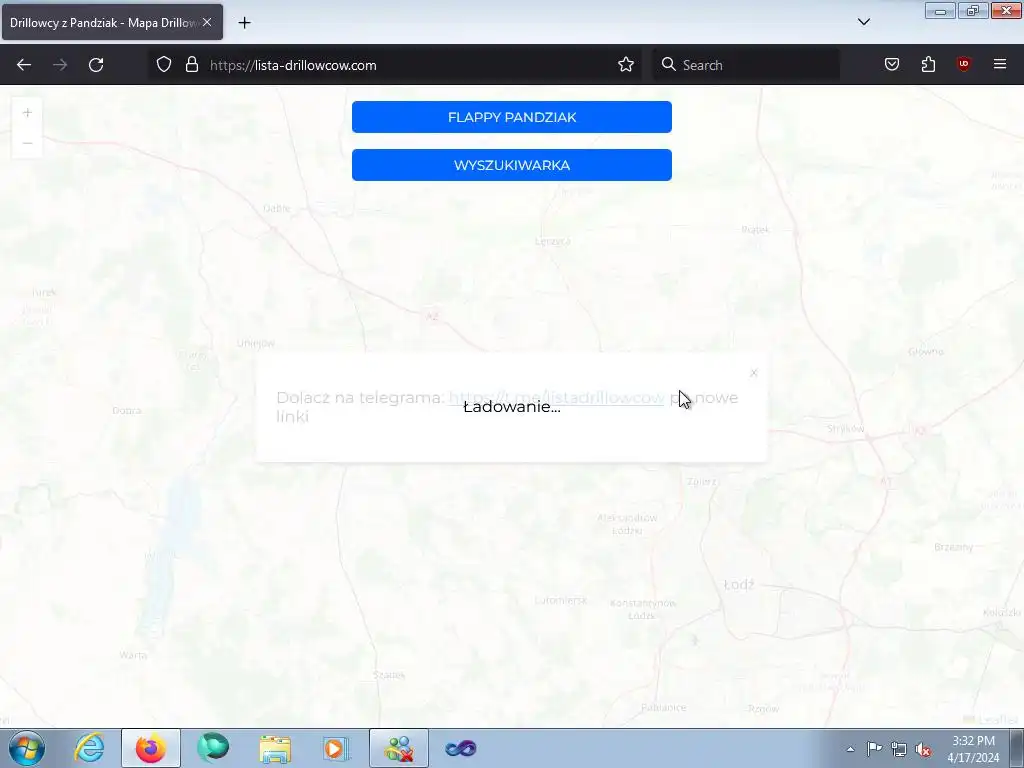Launch the media player taskbar icon
Viewport: 1024px width, 768px height.
[x=337, y=748]
